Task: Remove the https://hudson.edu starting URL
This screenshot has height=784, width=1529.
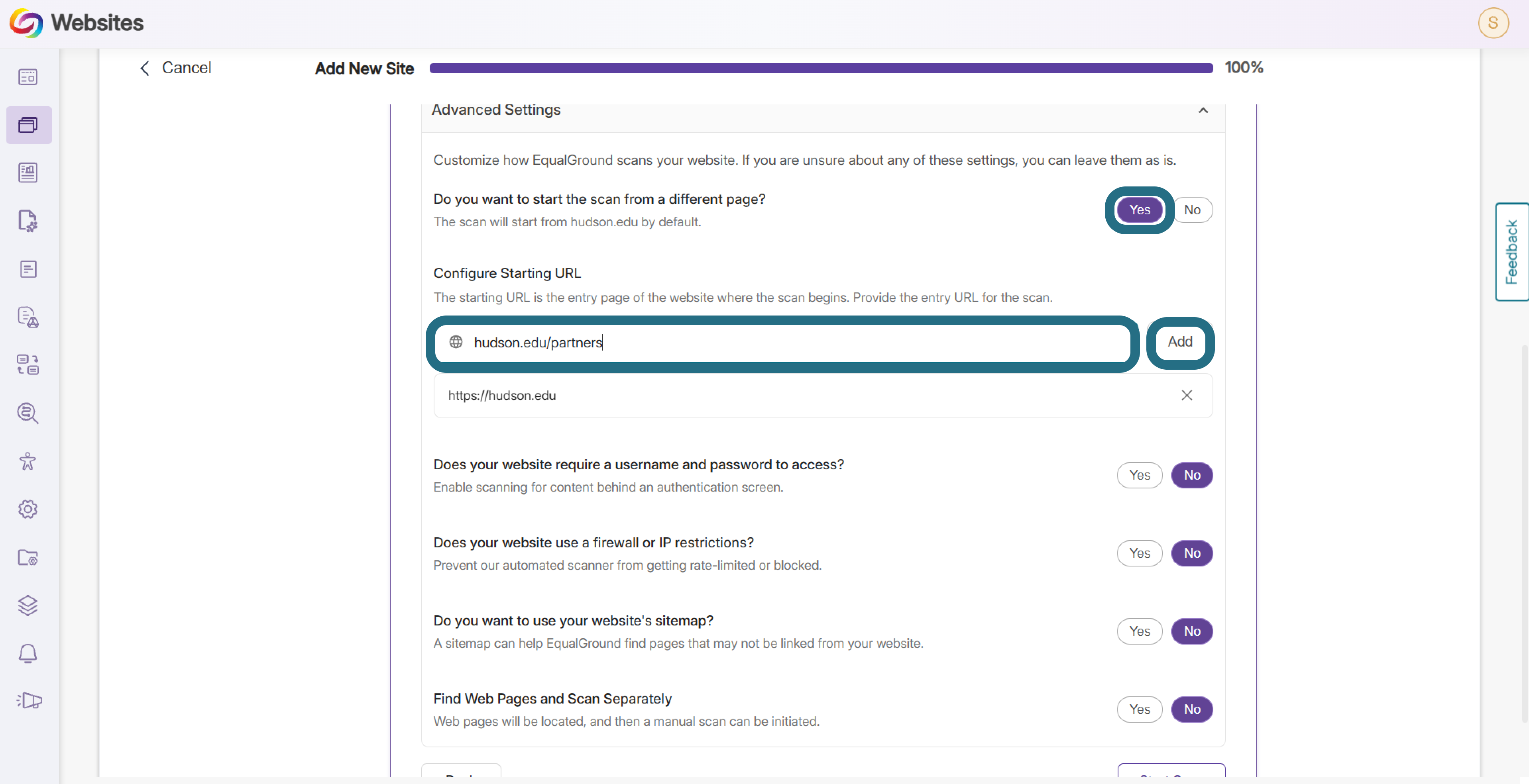Action: pyautogui.click(x=1187, y=396)
